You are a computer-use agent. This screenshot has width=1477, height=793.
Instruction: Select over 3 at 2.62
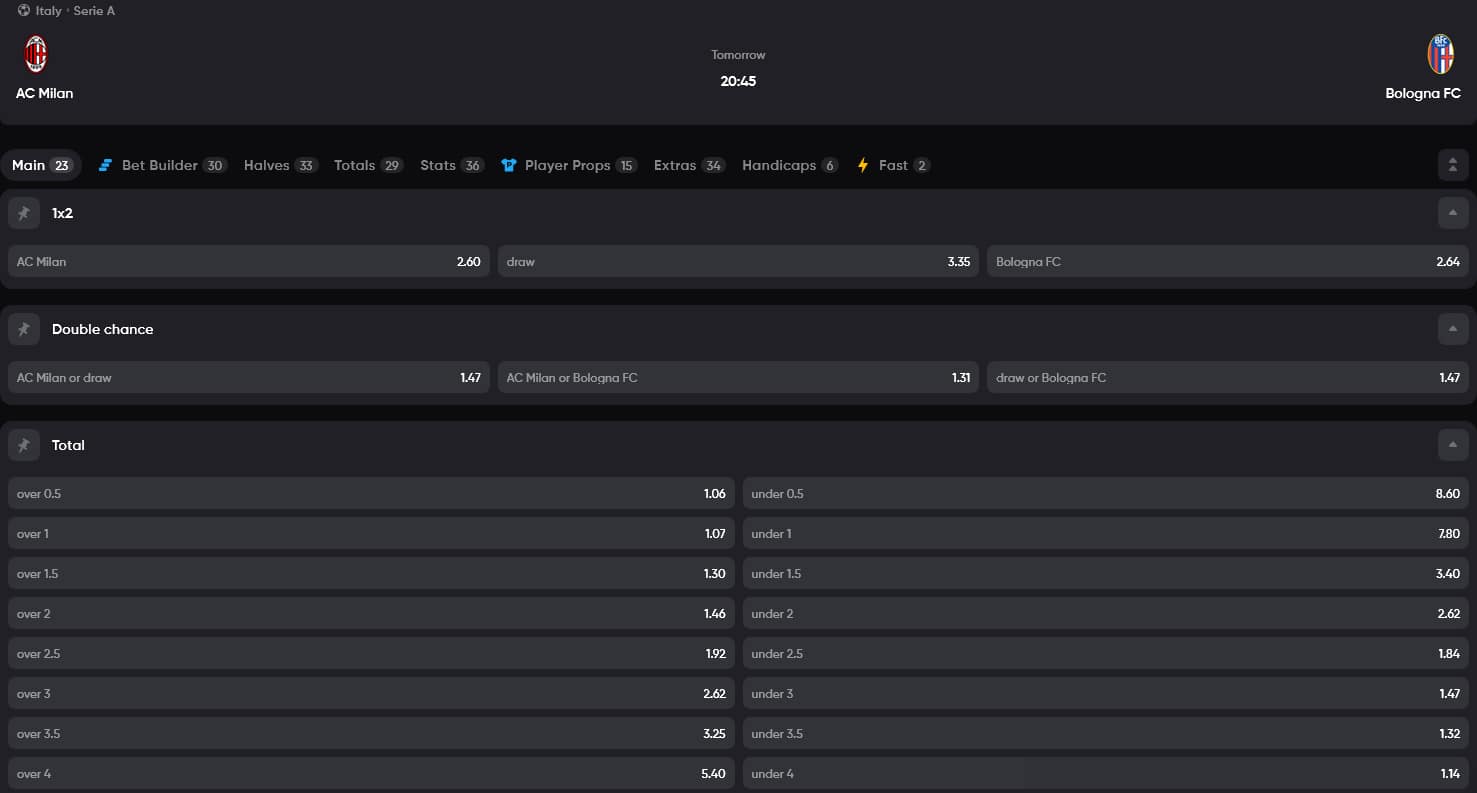click(x=371, y=694)
